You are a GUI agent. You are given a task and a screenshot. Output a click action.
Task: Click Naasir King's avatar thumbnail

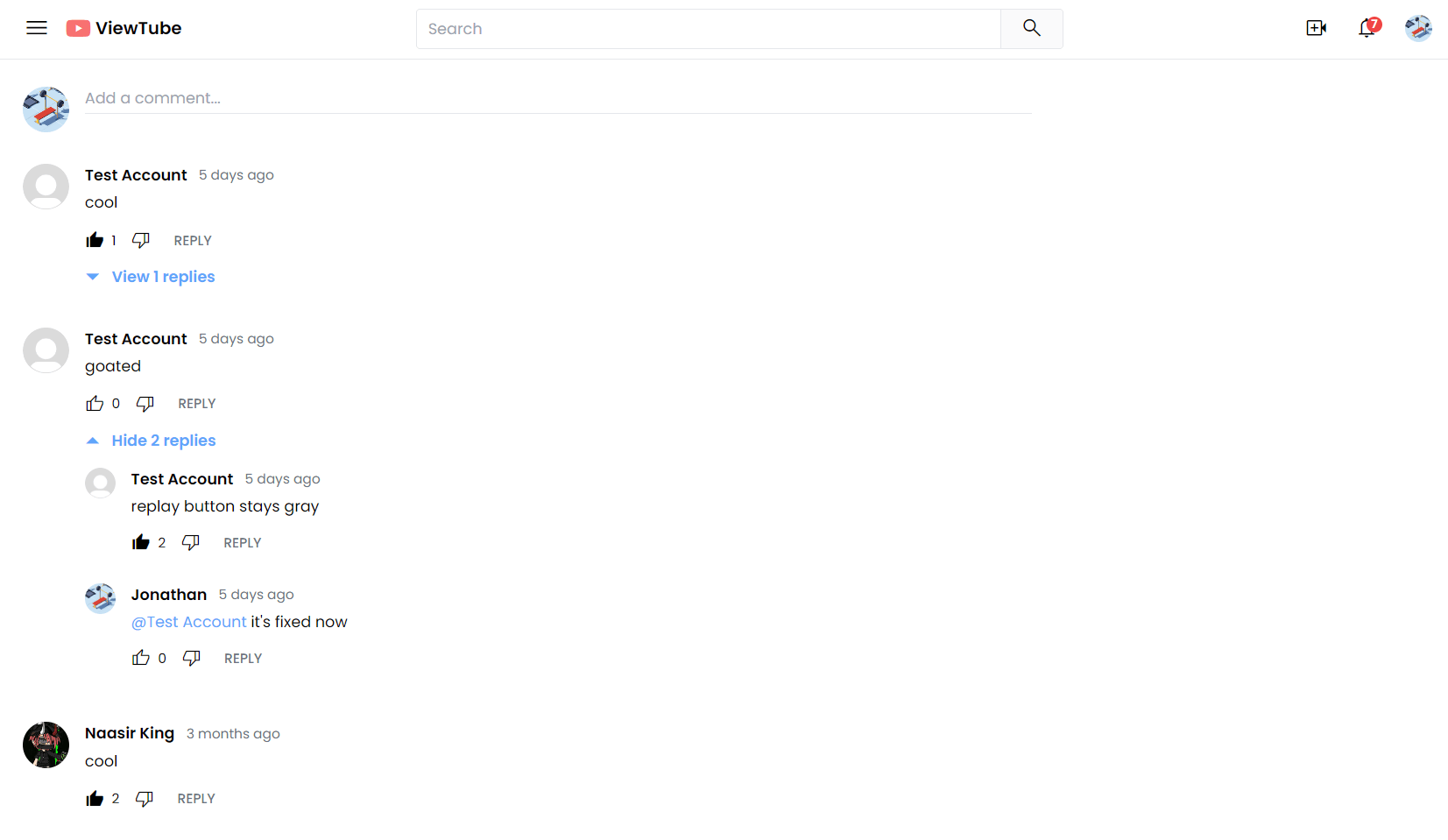point(46,745)
